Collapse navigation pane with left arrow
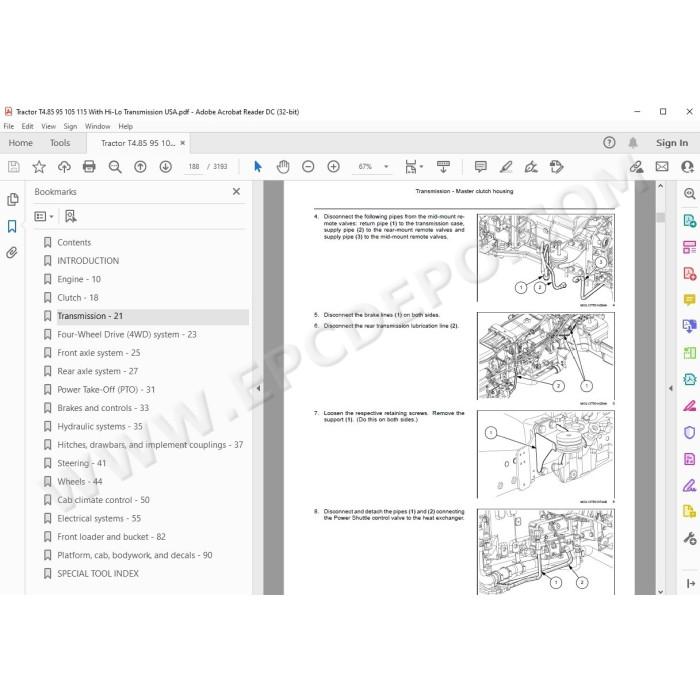Screen dimensions: 700x700 pyautogui.click(x=258, y=388)
